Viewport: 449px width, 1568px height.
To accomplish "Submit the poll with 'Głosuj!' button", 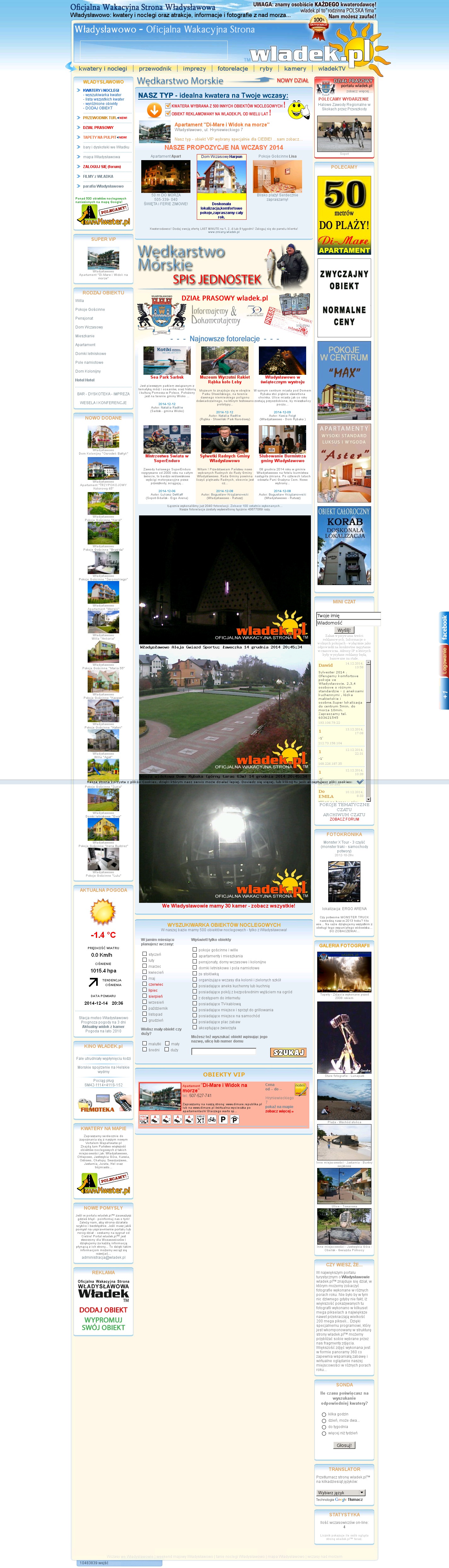I will 344,1445.
